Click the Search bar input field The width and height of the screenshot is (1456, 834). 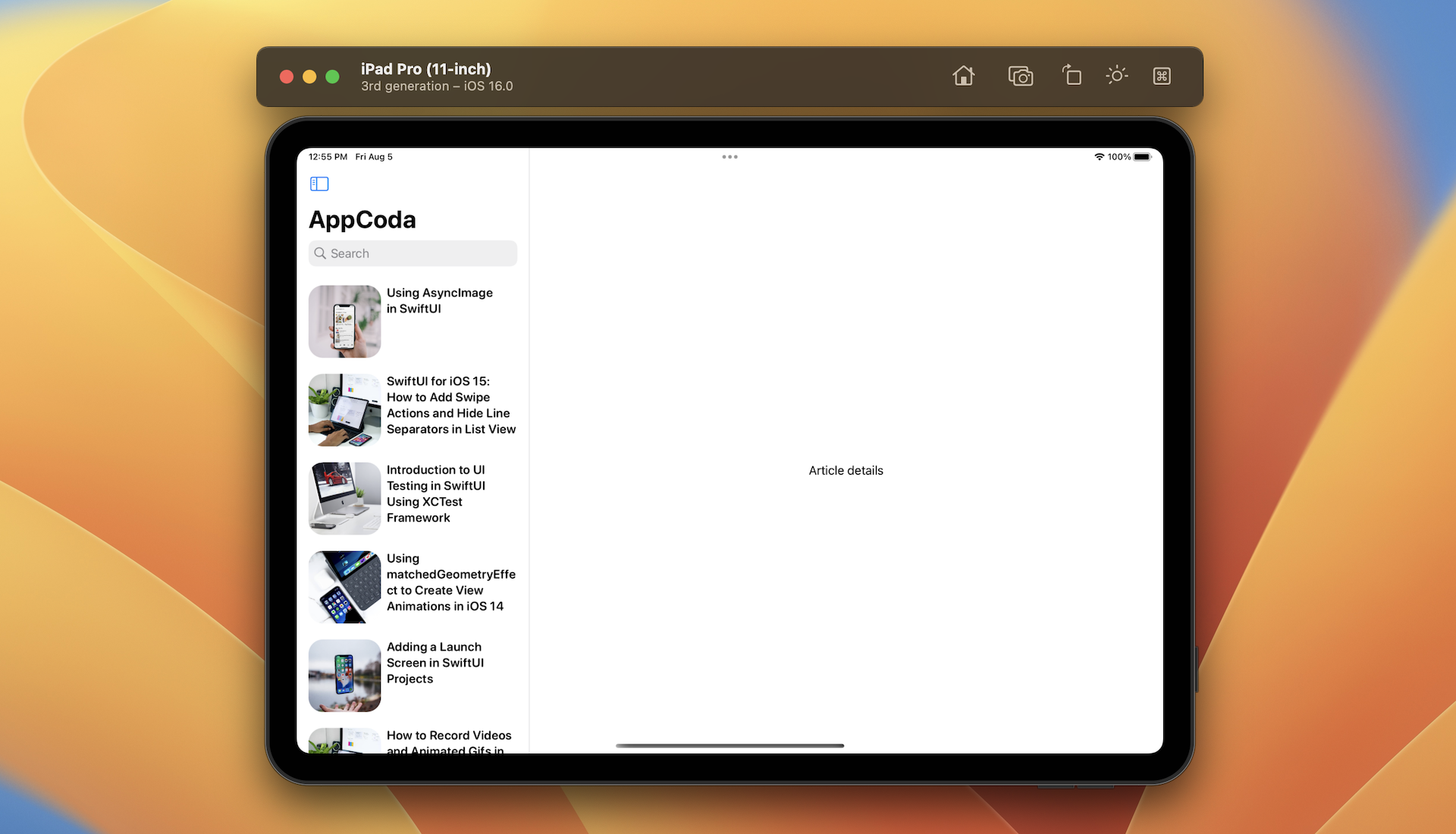[413, 253]
